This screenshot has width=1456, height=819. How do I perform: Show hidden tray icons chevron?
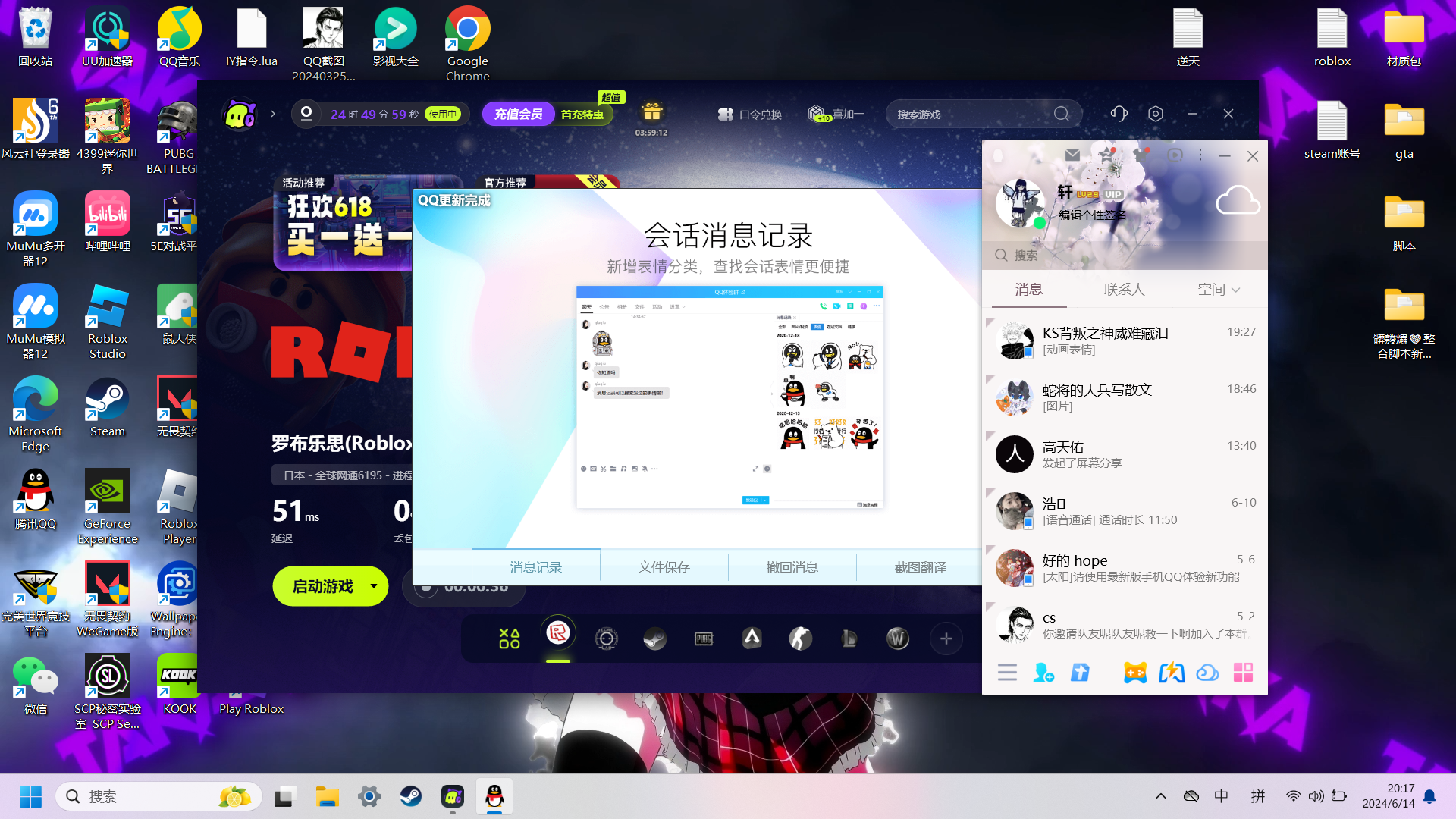[1161, 796]
